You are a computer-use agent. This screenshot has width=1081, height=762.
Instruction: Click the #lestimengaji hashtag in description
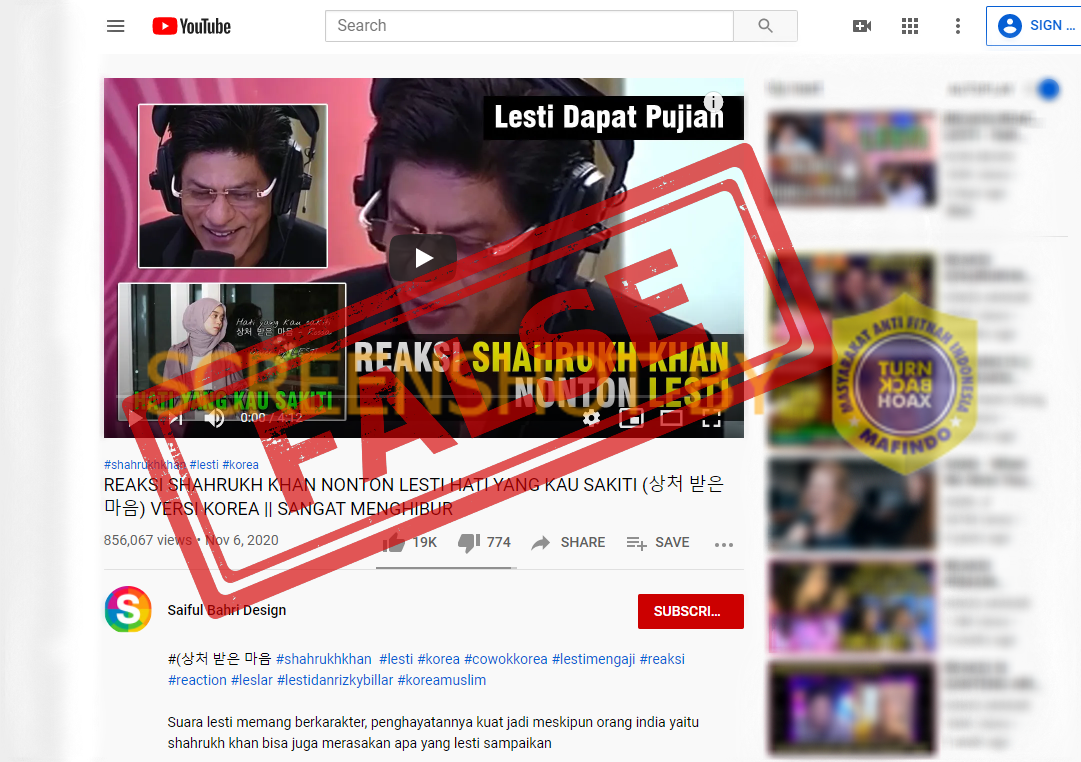[594, 659]
